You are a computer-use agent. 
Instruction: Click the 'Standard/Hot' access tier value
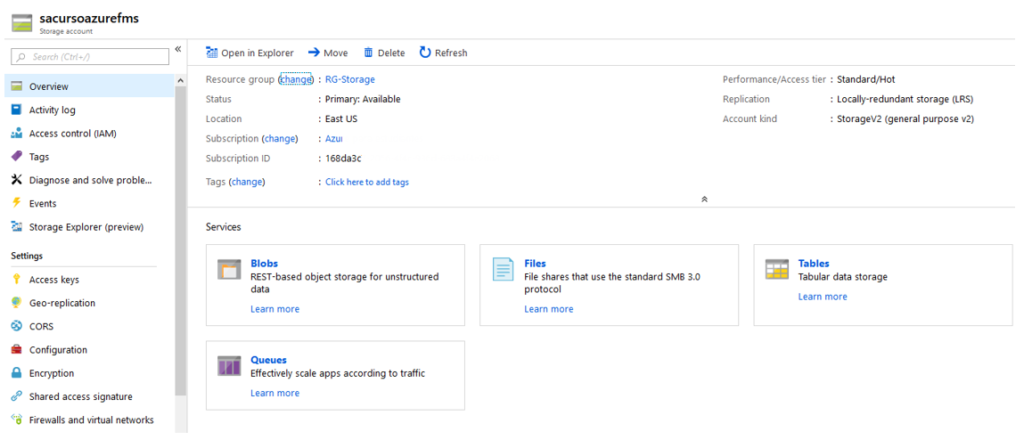coord(866,80)
